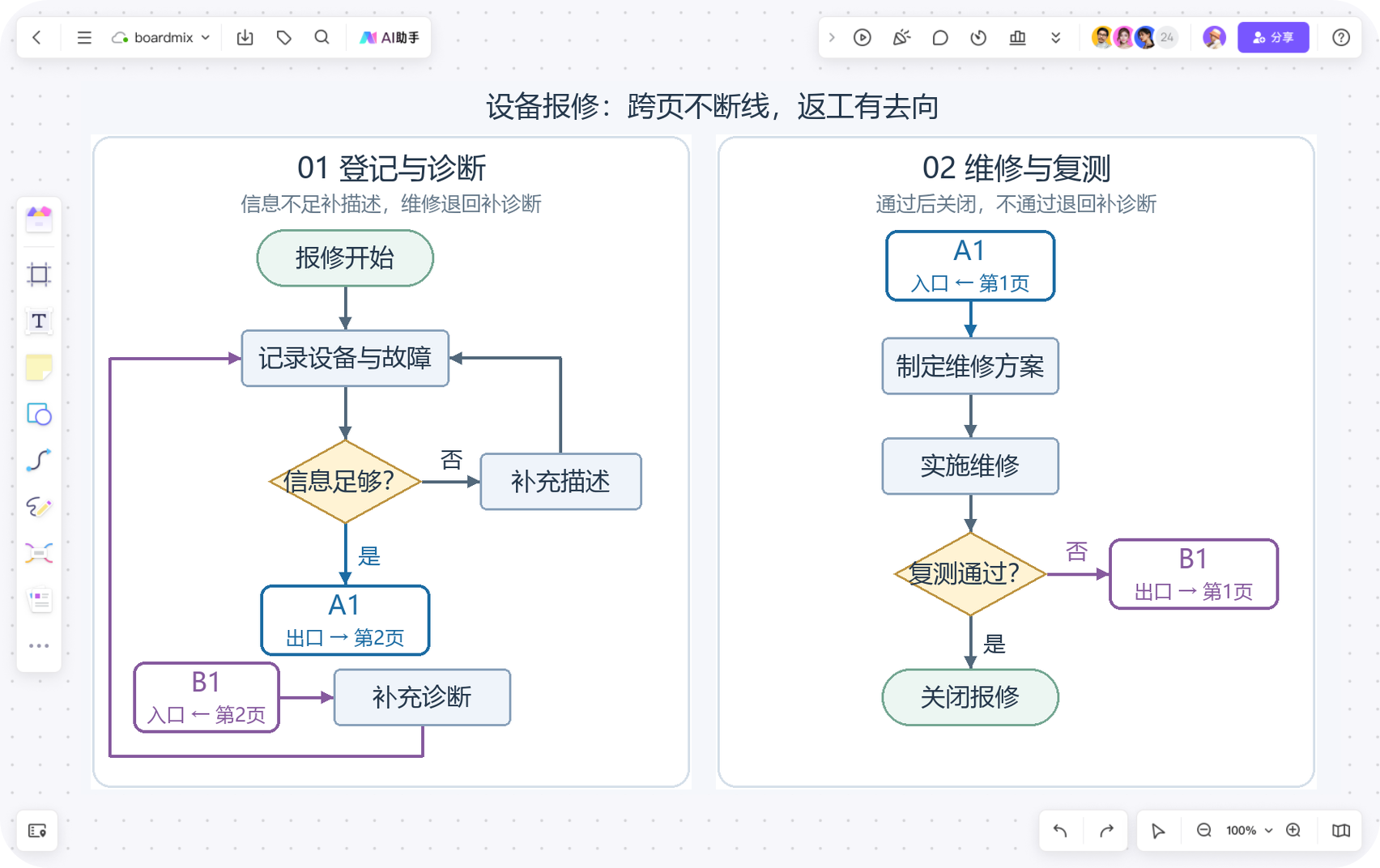Open the page panel icon at bottom left

(37, 831)
